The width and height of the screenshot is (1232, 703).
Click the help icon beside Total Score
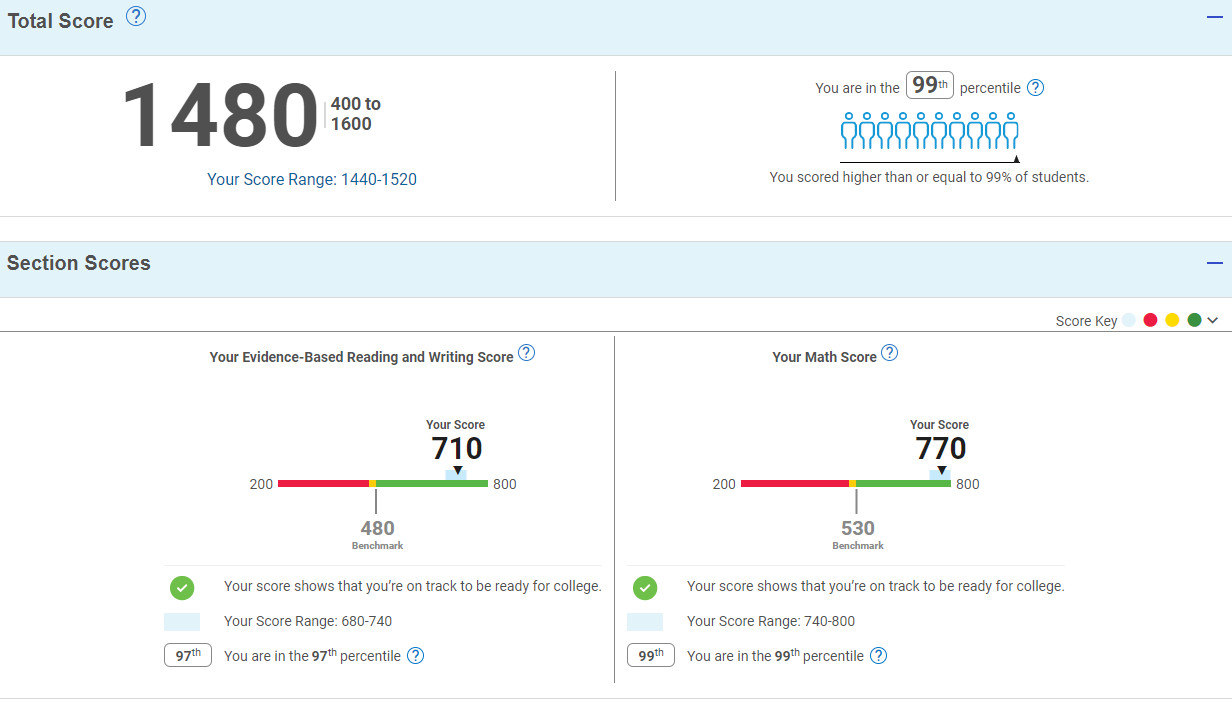pos(136,16)
